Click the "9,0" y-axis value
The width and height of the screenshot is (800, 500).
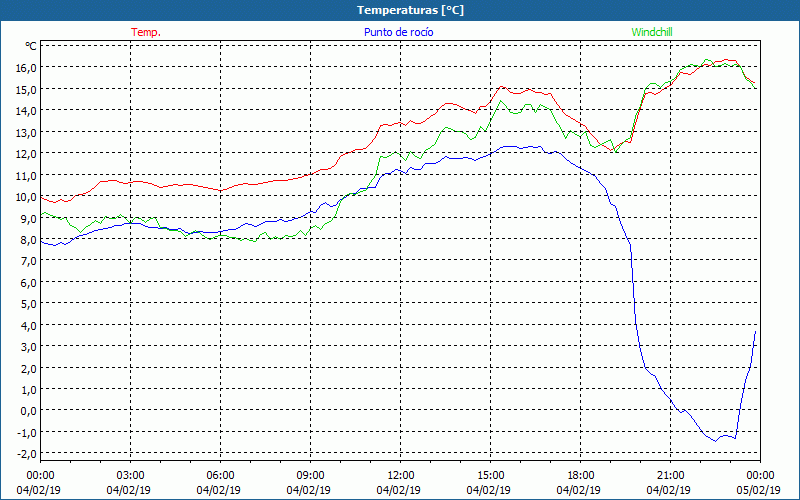tap(30, 218)
